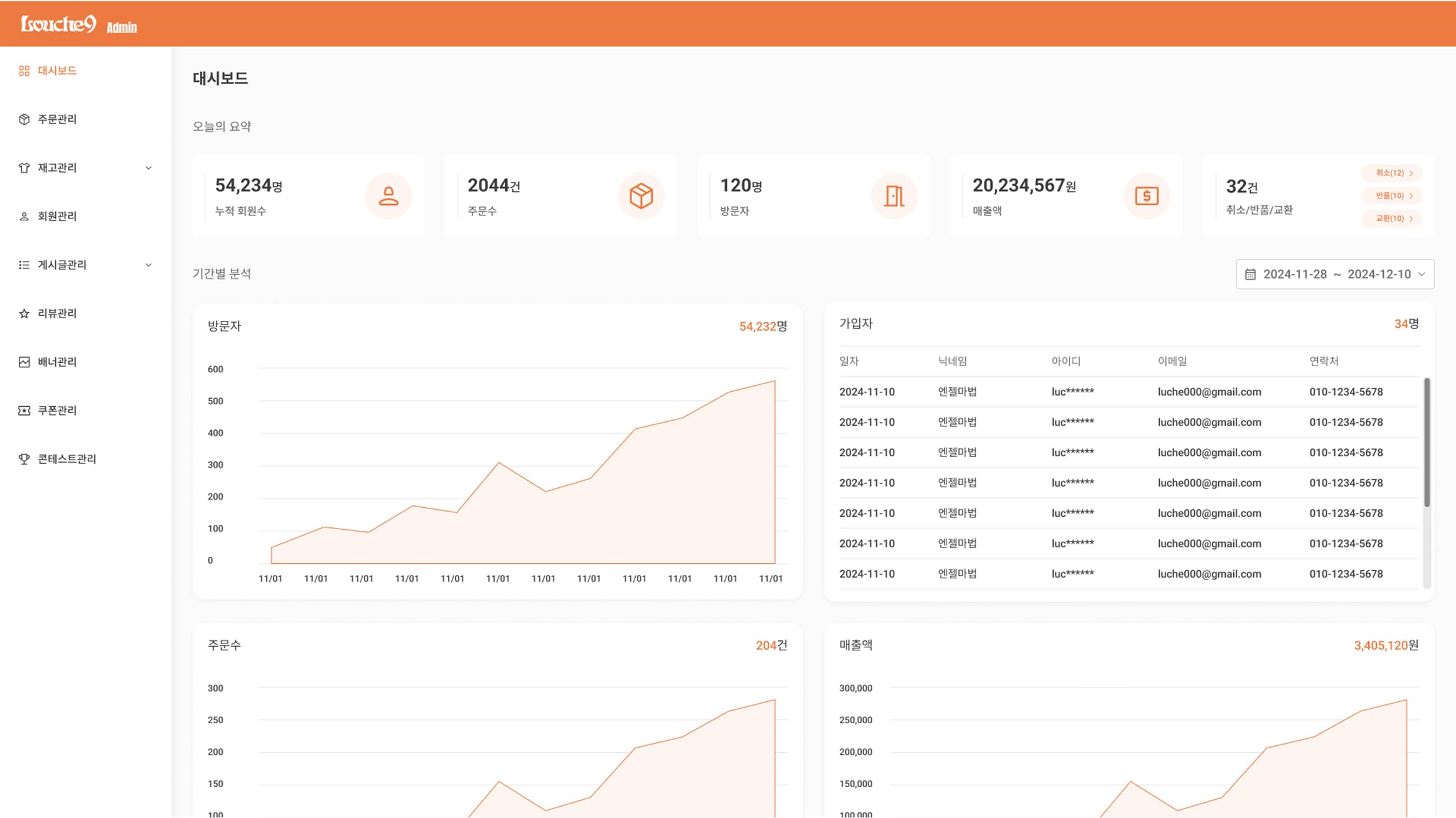This screenshot has width=1456, height=818.
Task: Click the 3,405,120원 total on 매출액 chart
Action: point(1386,645)
